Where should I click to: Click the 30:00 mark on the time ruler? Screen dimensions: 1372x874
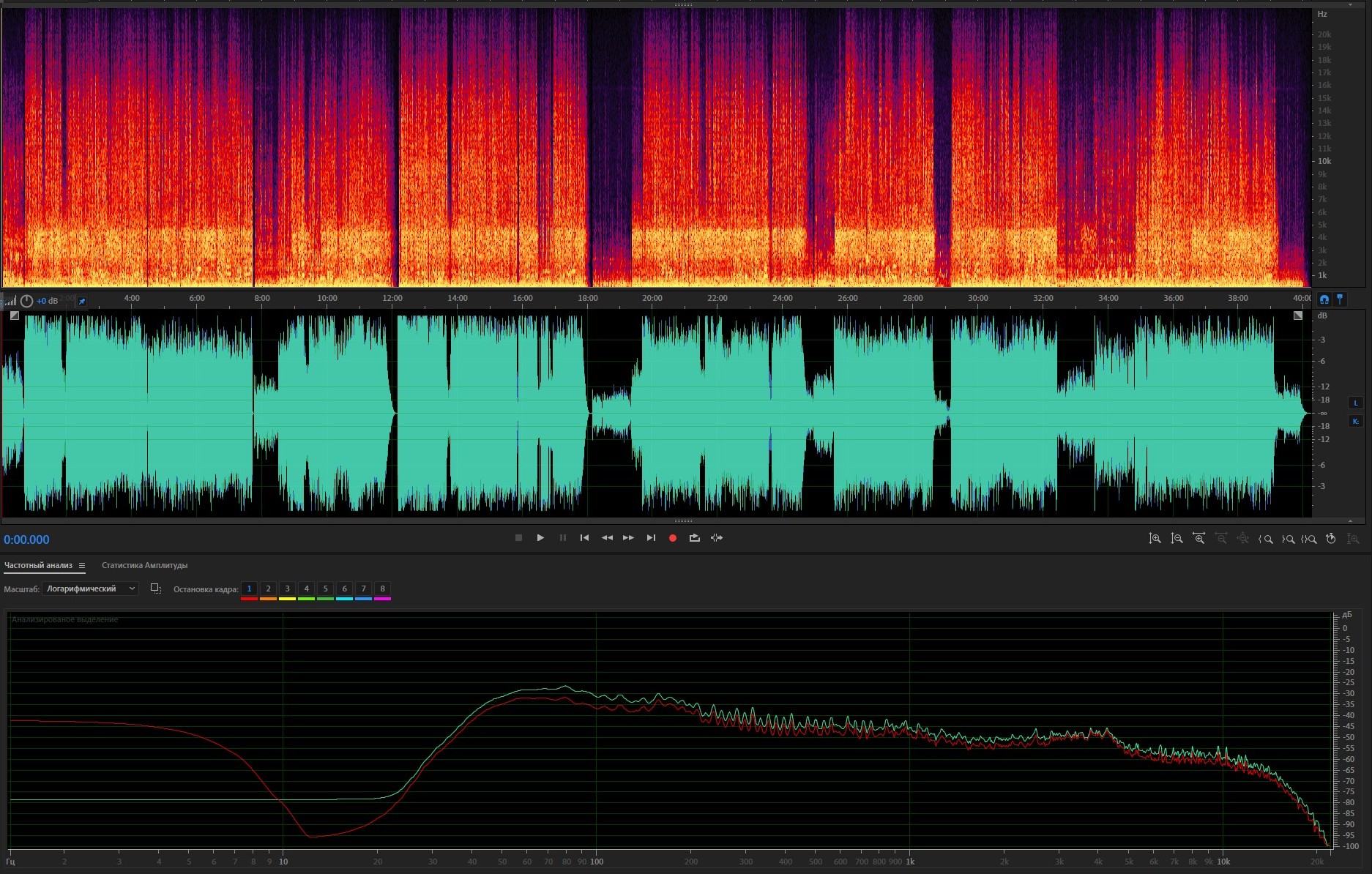coord(978,298)
